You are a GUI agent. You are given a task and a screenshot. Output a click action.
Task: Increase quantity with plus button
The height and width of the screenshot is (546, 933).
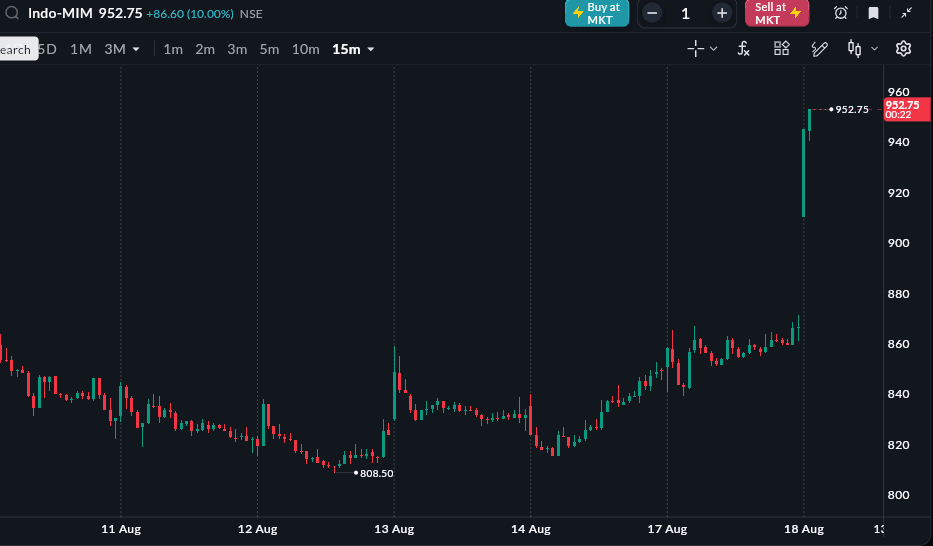[x=722, y=13]
